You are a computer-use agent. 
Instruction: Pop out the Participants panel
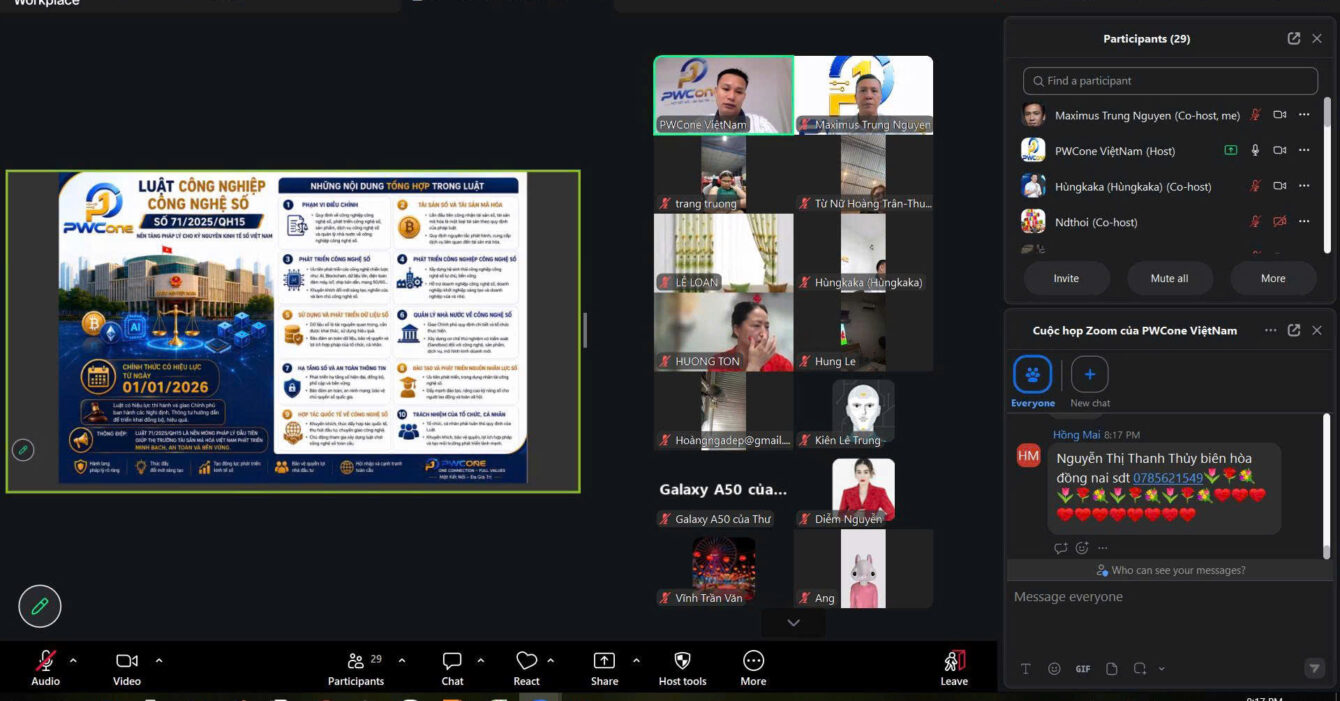point(1294,39)
